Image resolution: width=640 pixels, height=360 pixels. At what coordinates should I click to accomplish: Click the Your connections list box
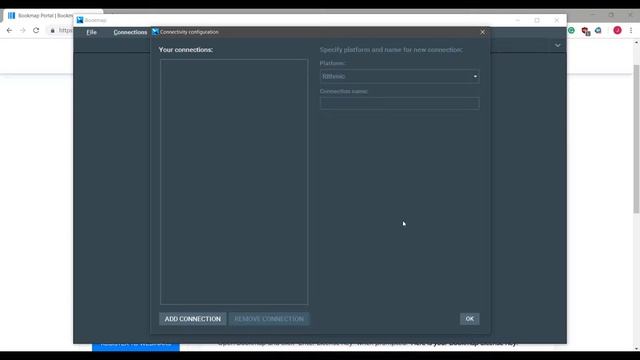(234, 182)
